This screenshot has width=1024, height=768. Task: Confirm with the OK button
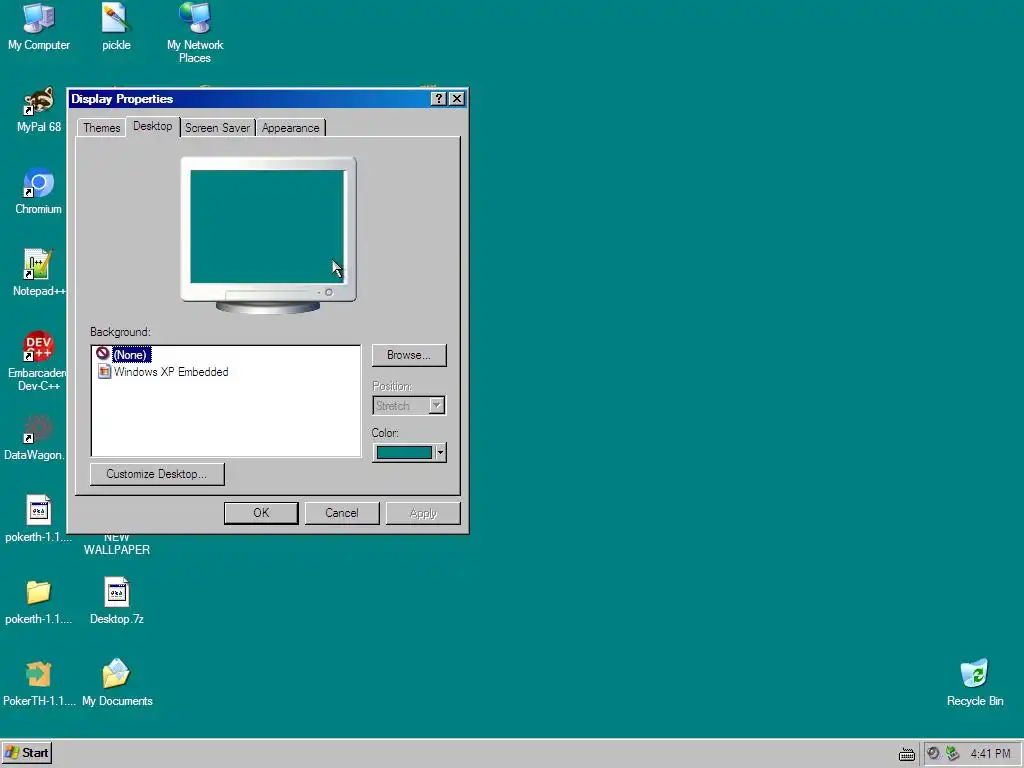[261, 513]
